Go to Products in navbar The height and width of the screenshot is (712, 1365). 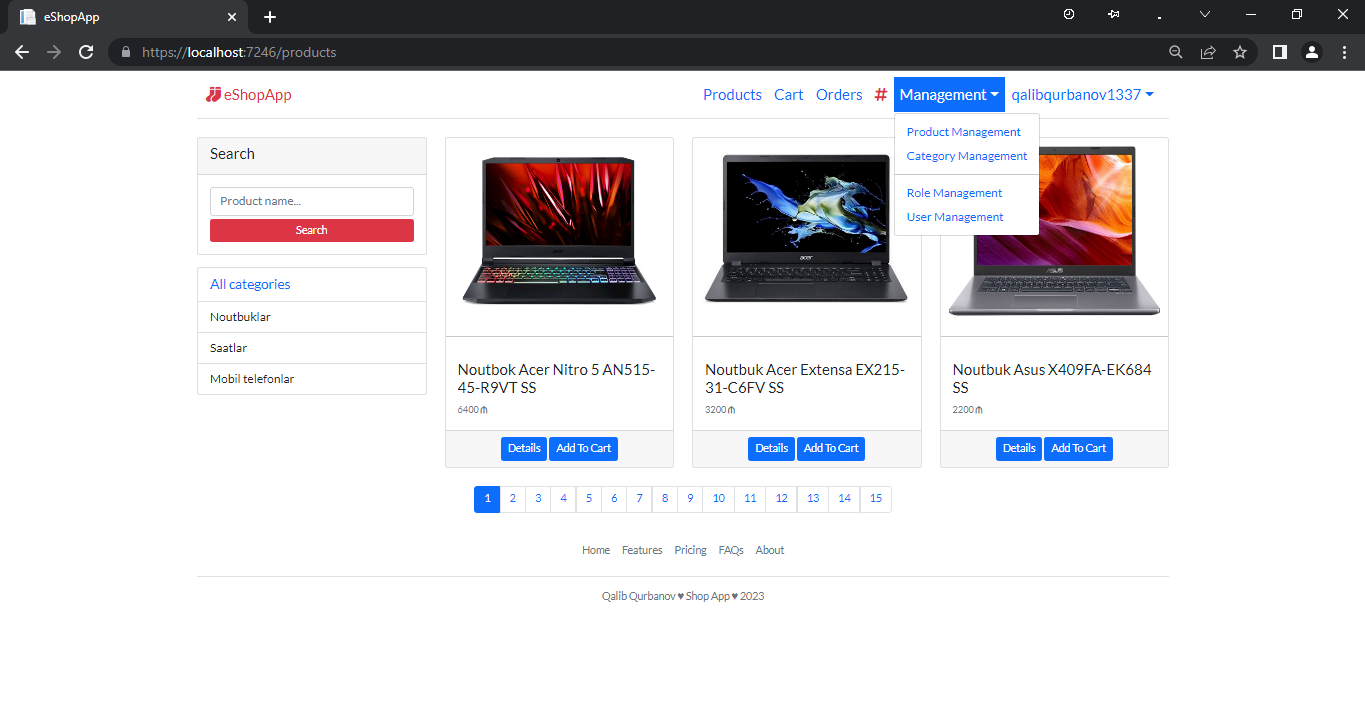click(732, 95)
